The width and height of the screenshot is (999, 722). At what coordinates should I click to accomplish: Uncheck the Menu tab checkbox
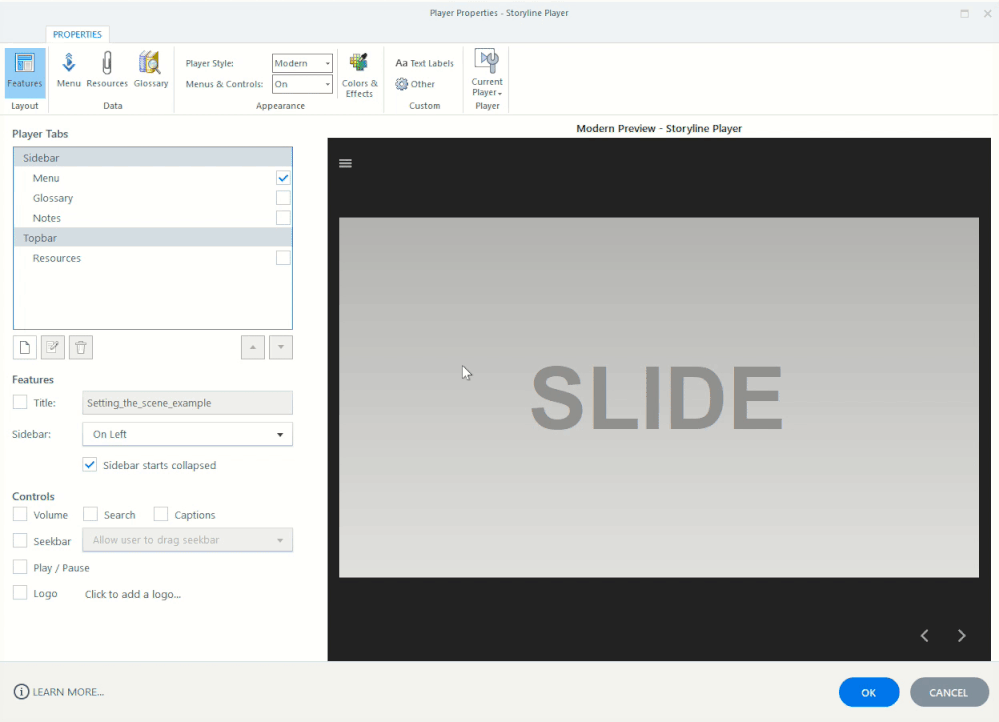pyautogui.click(x=283, y=178)
